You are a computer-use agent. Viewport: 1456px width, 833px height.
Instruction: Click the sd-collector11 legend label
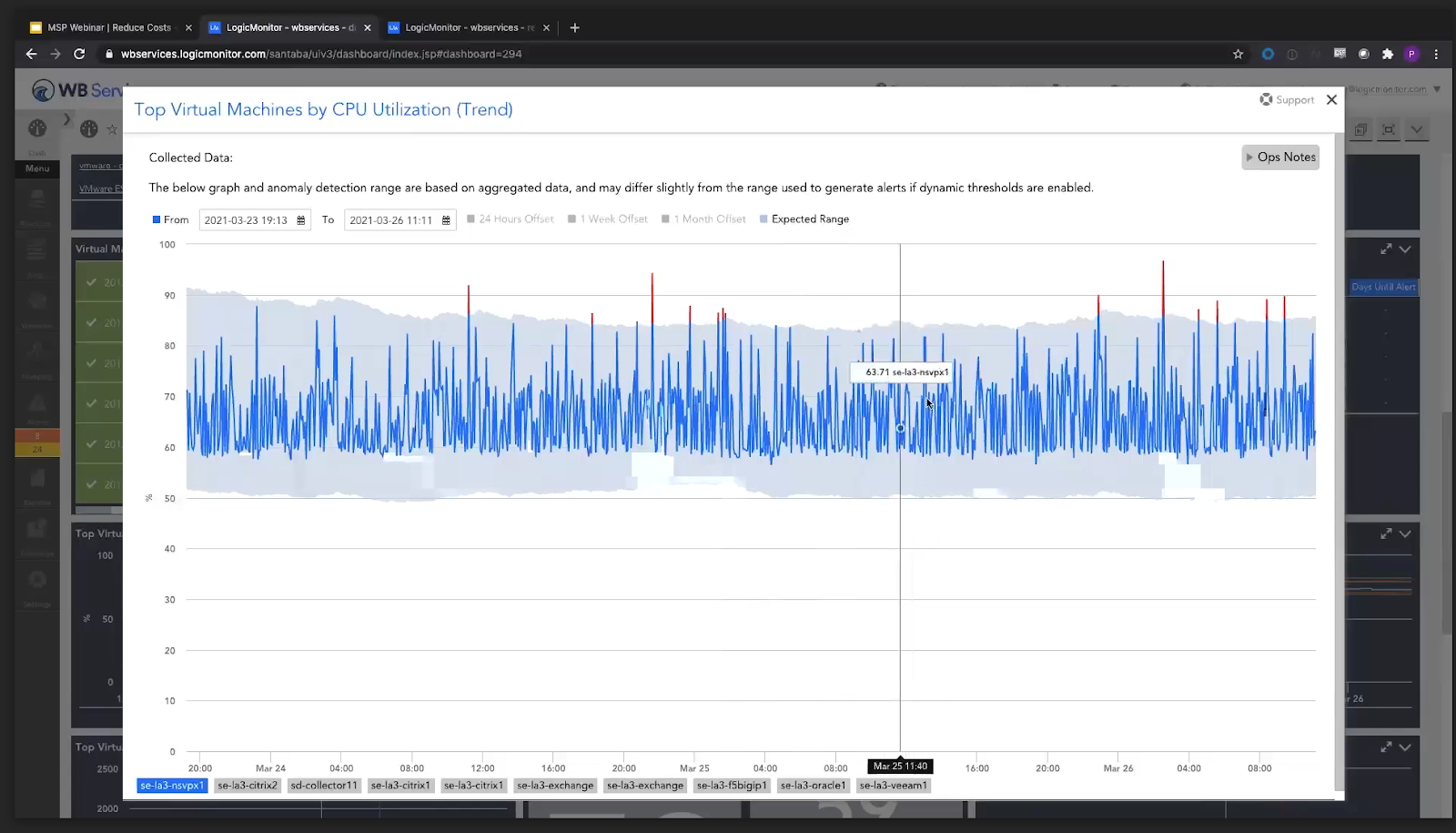(324, 786)
